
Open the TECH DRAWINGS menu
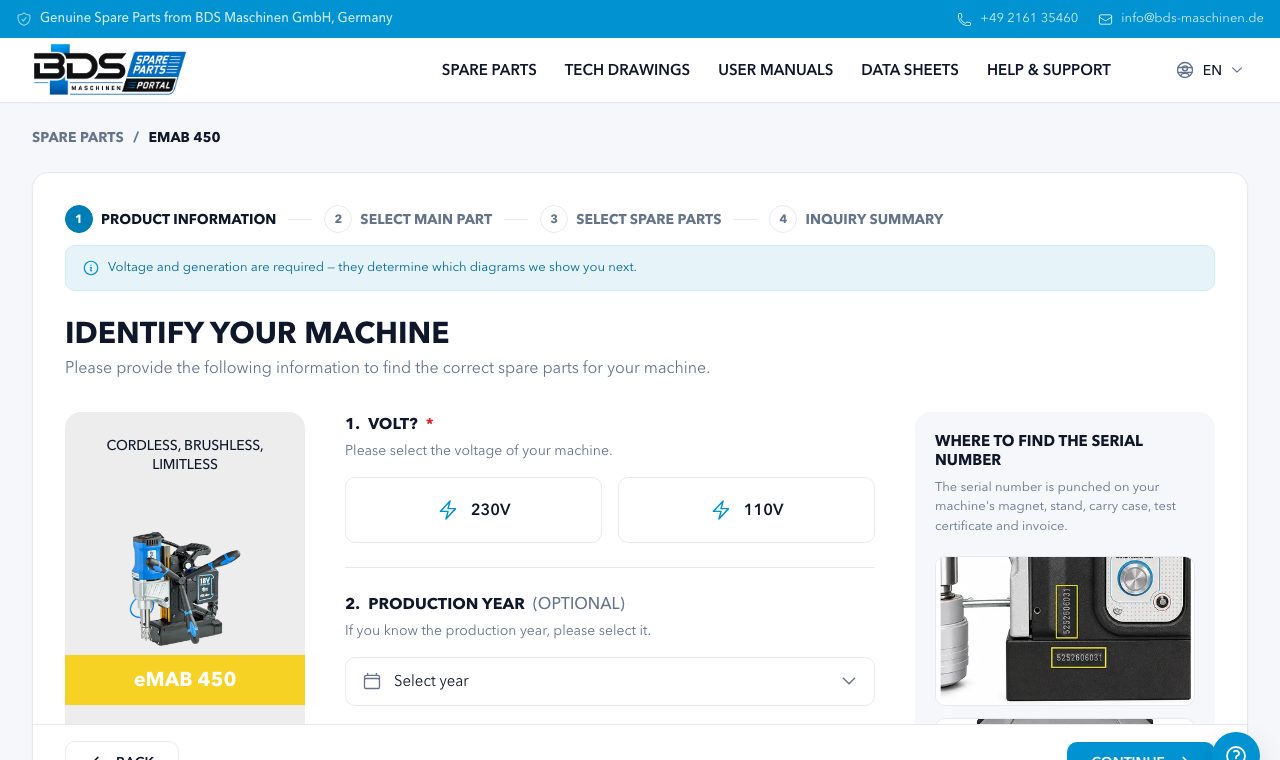pos(627,70)
